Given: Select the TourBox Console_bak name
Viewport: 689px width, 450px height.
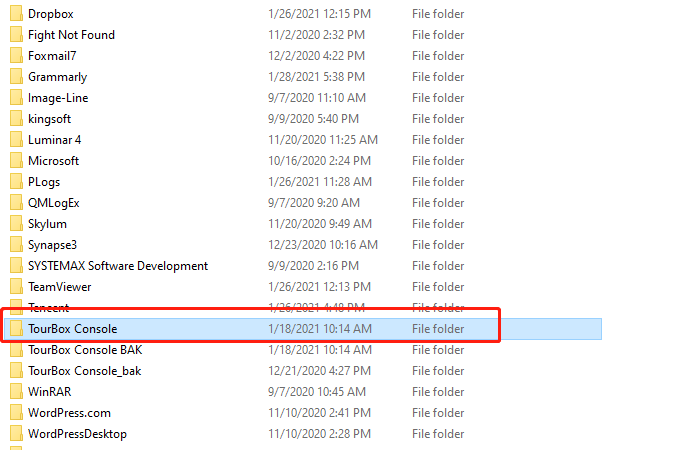Looking at the screenshot, I should coord(84,371).
